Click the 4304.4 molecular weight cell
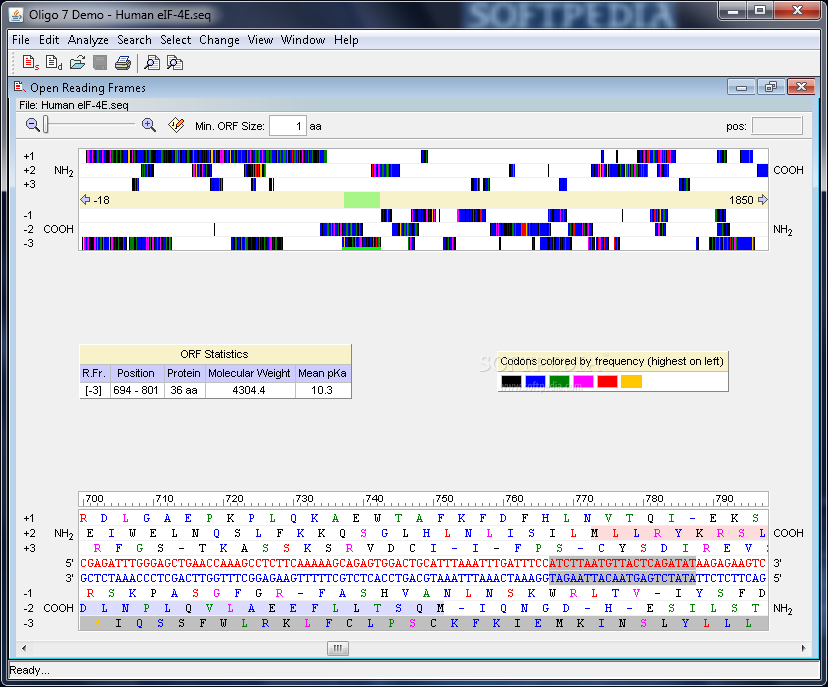 249,390
